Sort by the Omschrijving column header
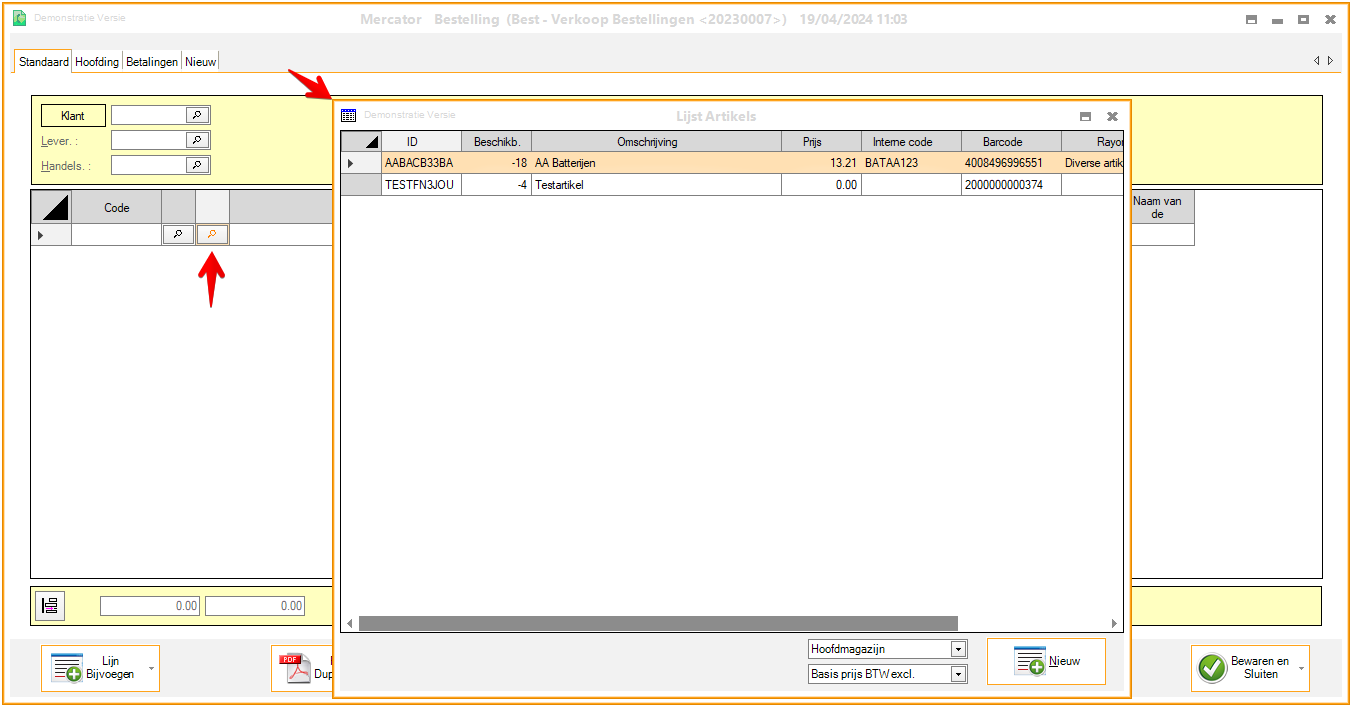 655,142
